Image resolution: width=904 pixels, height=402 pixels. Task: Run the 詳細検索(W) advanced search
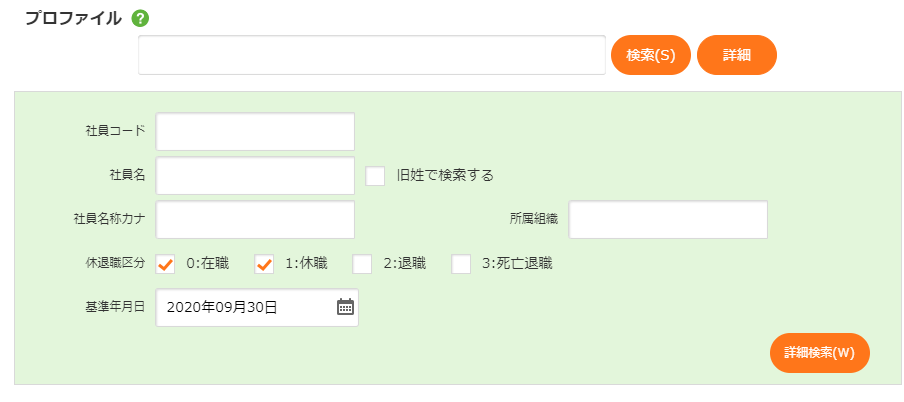click(819, 353)
